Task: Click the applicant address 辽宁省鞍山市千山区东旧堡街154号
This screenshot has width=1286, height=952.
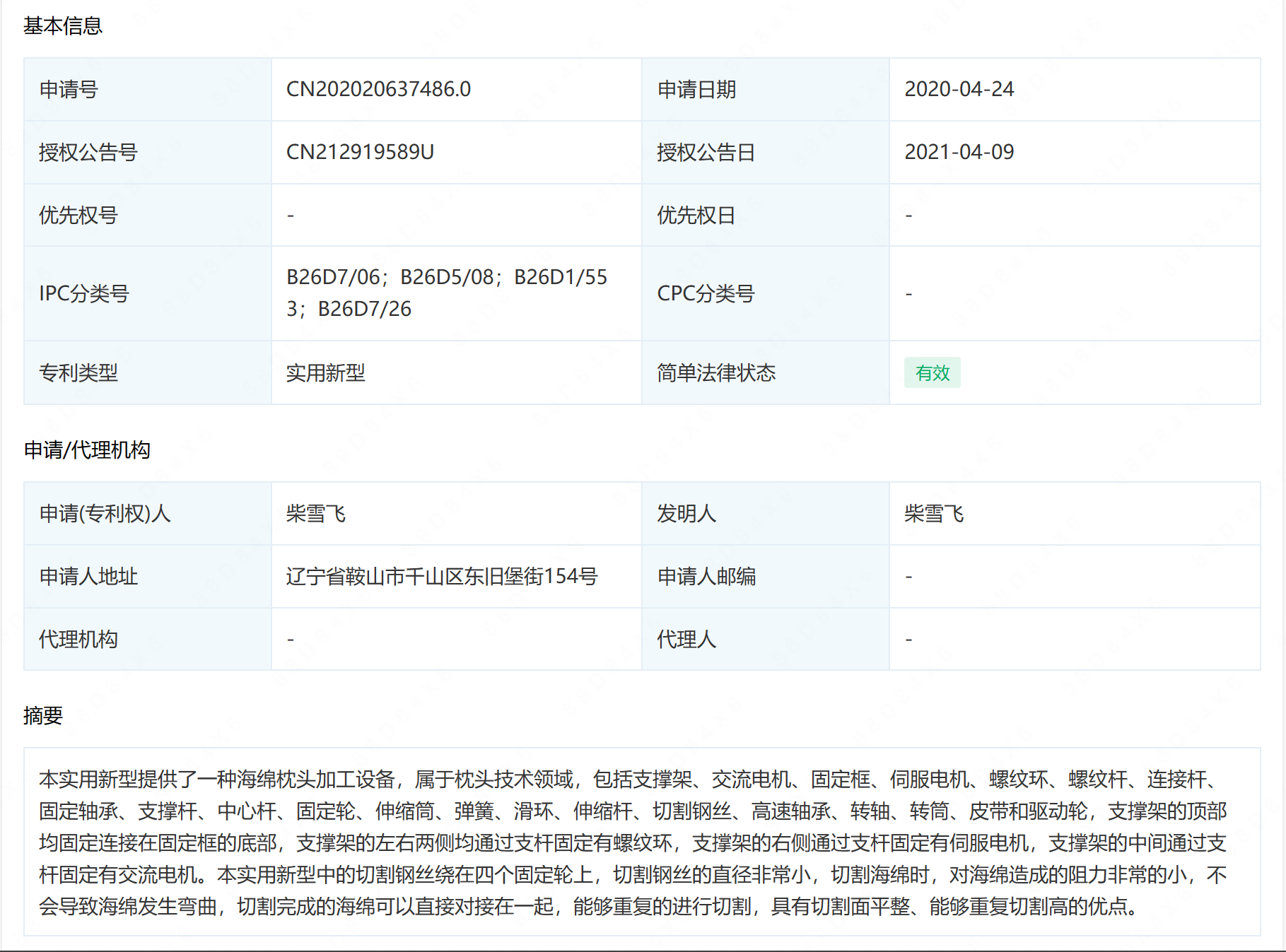Action: point(442,577)
